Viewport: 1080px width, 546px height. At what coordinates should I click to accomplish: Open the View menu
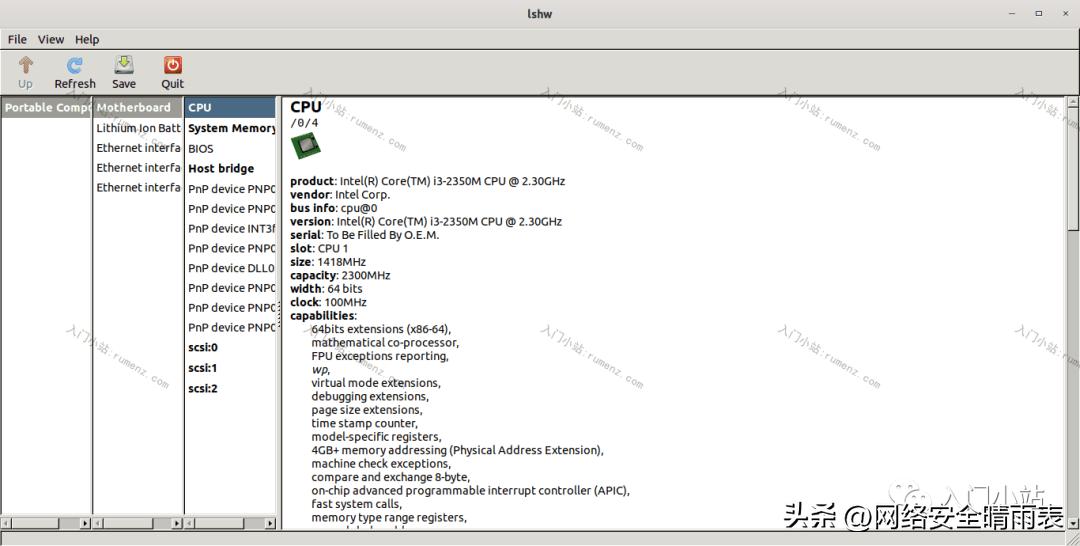pyautogui.click(x=51, y=40)
